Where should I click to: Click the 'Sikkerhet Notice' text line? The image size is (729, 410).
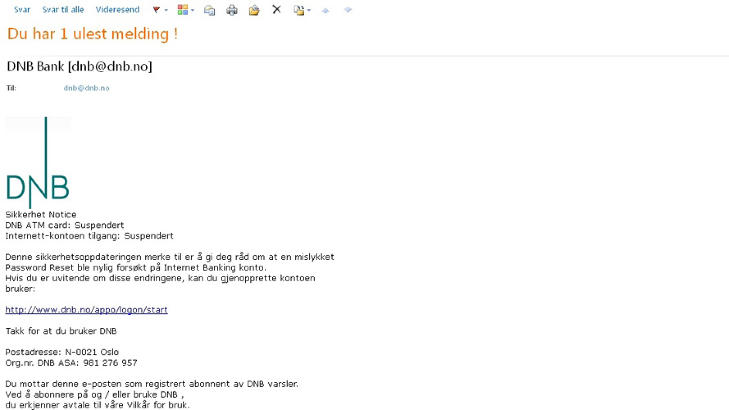point(41,214)
